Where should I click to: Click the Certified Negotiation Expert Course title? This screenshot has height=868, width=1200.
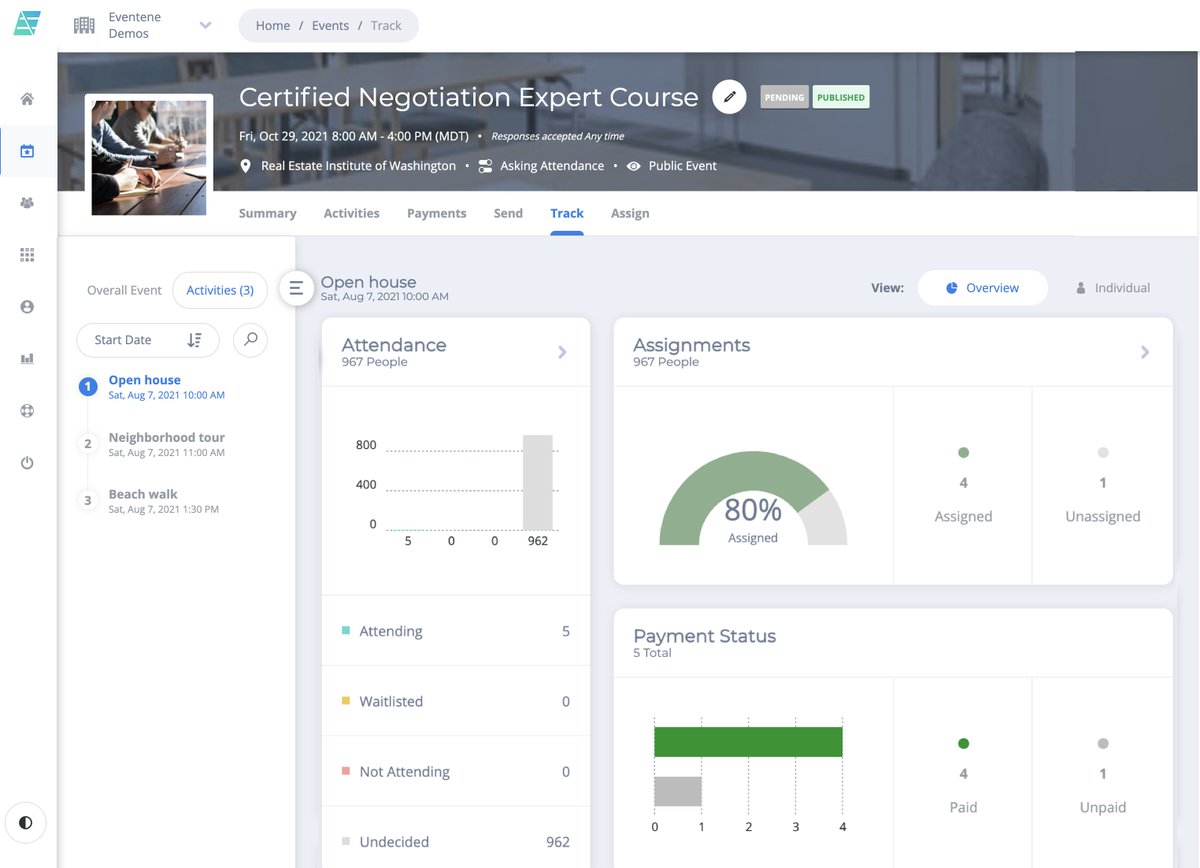point(468,97)
